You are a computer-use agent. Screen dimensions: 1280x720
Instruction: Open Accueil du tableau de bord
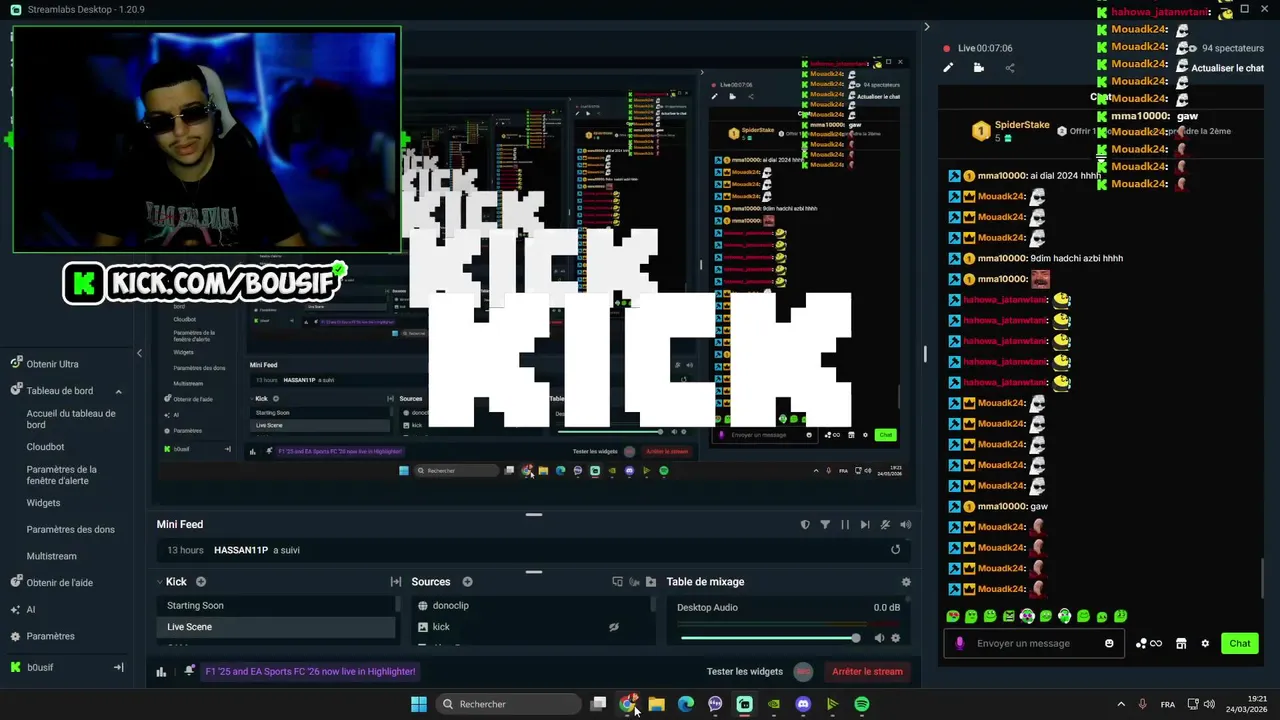pyautogui.click(x=71, y=419)
